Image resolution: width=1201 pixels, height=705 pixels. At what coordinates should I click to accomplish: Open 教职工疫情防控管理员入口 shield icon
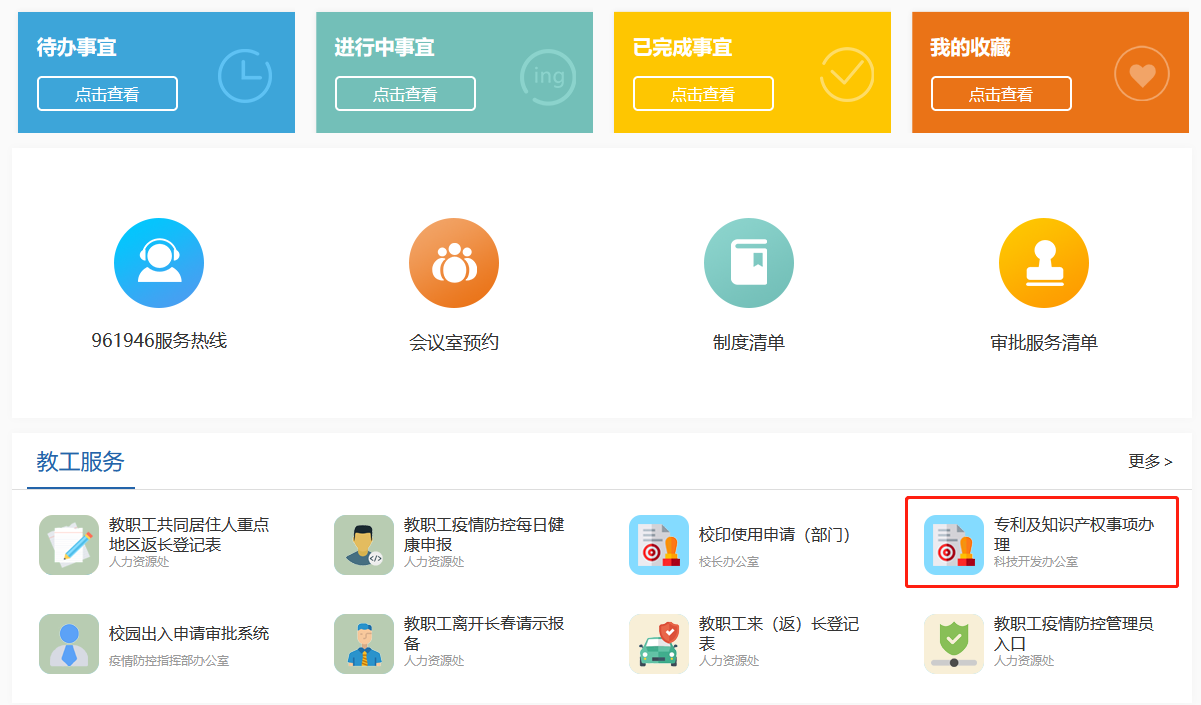(x=954, y=644)
